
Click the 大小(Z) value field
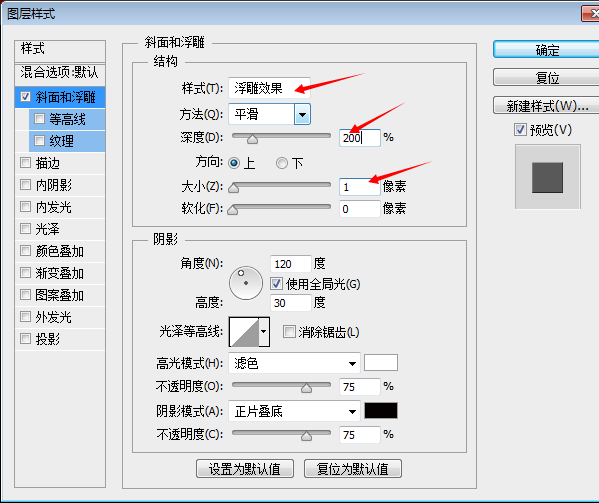pyautogui.click(x=359, y=187)
